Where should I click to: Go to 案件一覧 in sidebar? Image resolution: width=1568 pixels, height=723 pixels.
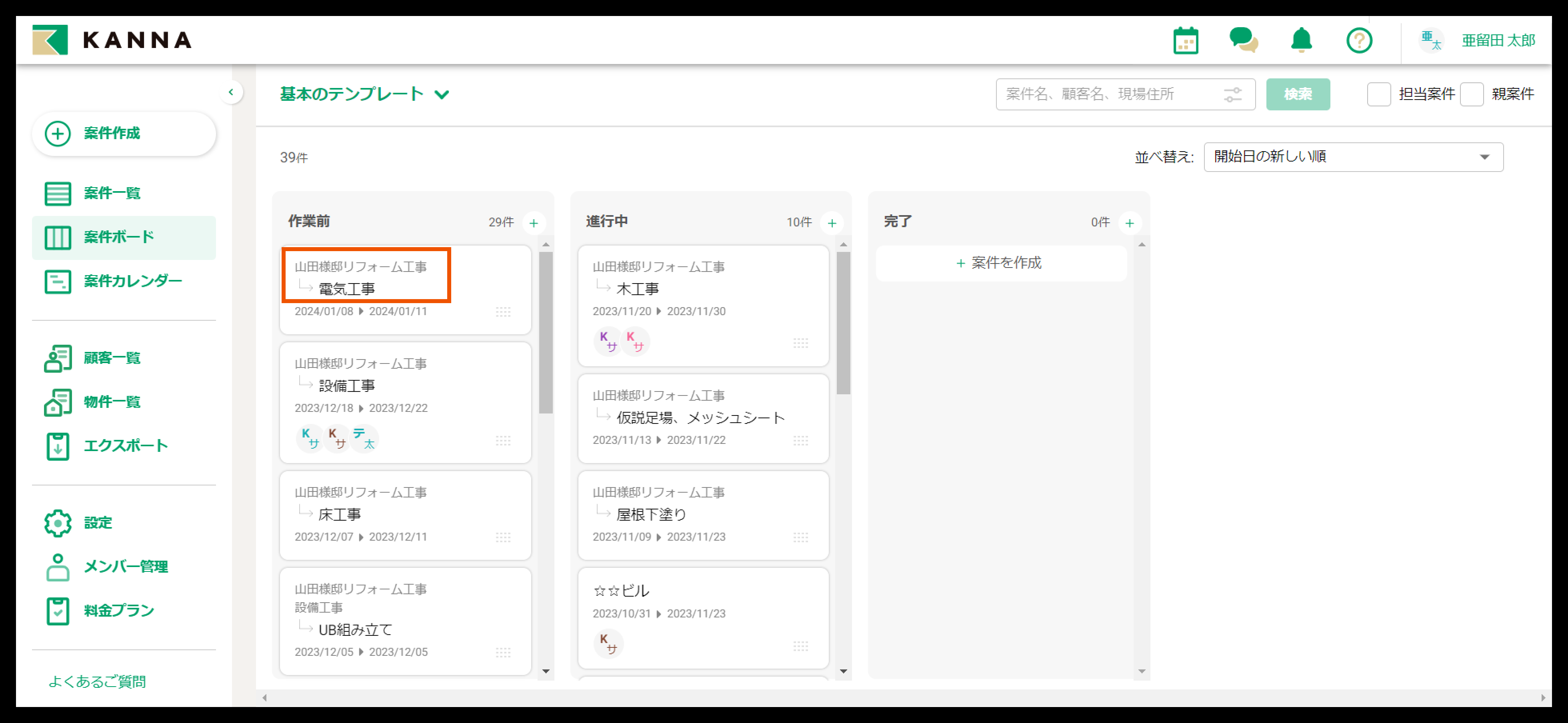pyautogui.click(x=111, y=194)
